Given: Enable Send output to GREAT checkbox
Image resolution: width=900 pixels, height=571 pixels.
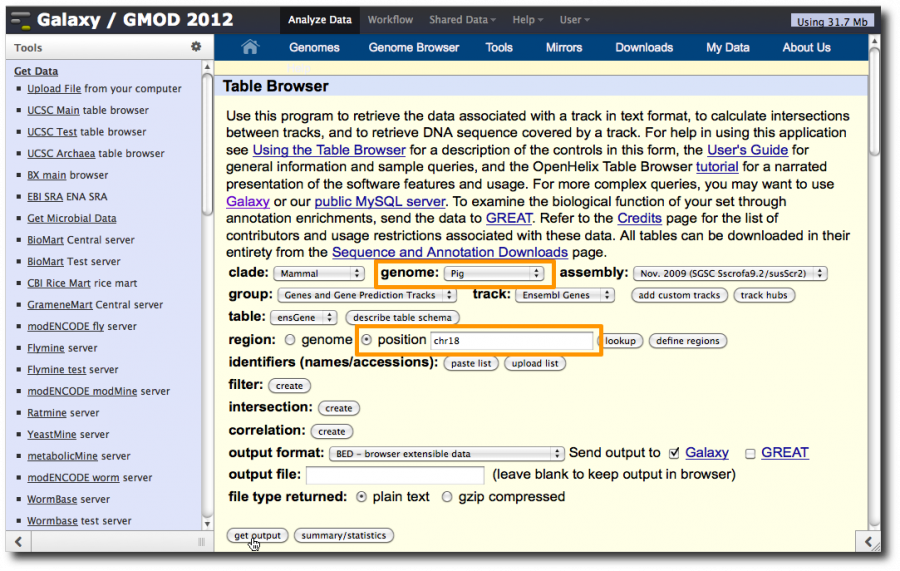Looking at the screenshot, I should click(750, 454).
